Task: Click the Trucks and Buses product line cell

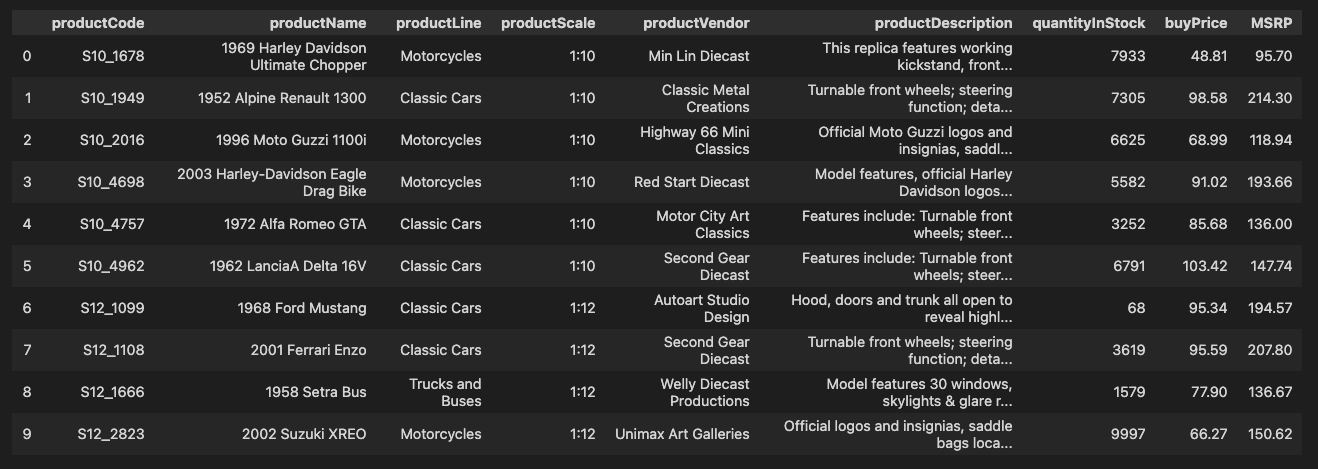Action: click(x=445, y=392)
